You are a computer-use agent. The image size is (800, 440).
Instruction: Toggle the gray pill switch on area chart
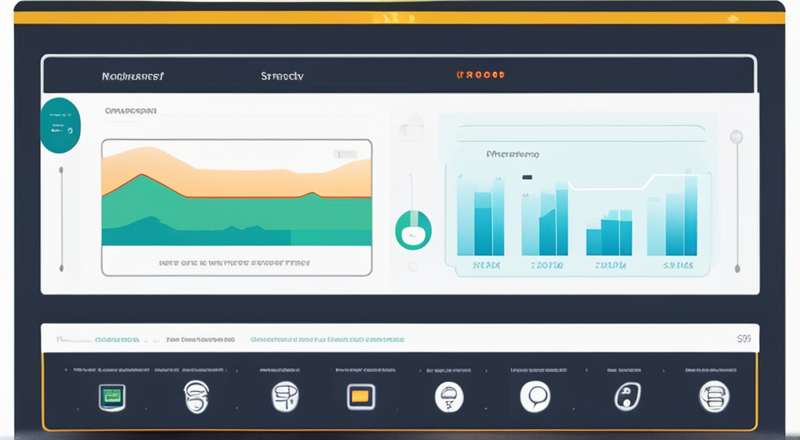[x=345, y=154]
